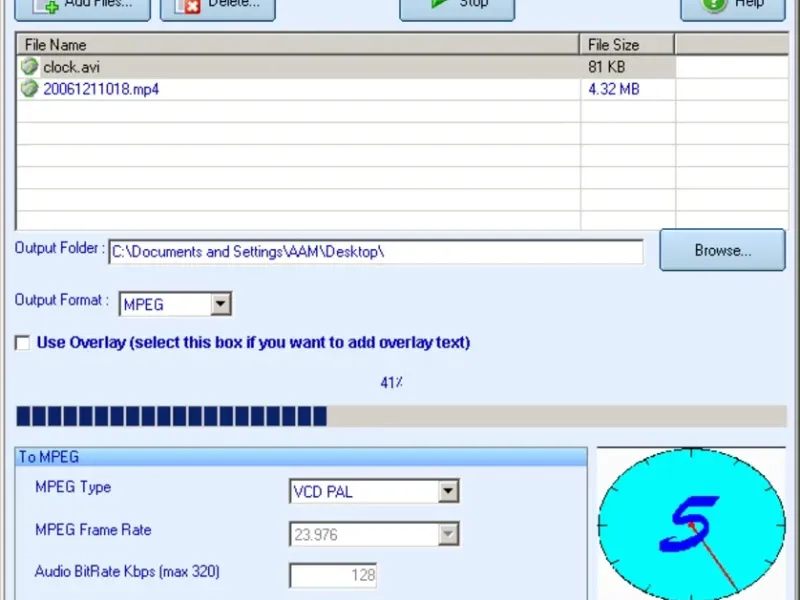The height and width of the screenshot is (600, 800).
Task: Click the To MPEG panel header
Action: tap(301, 457)
